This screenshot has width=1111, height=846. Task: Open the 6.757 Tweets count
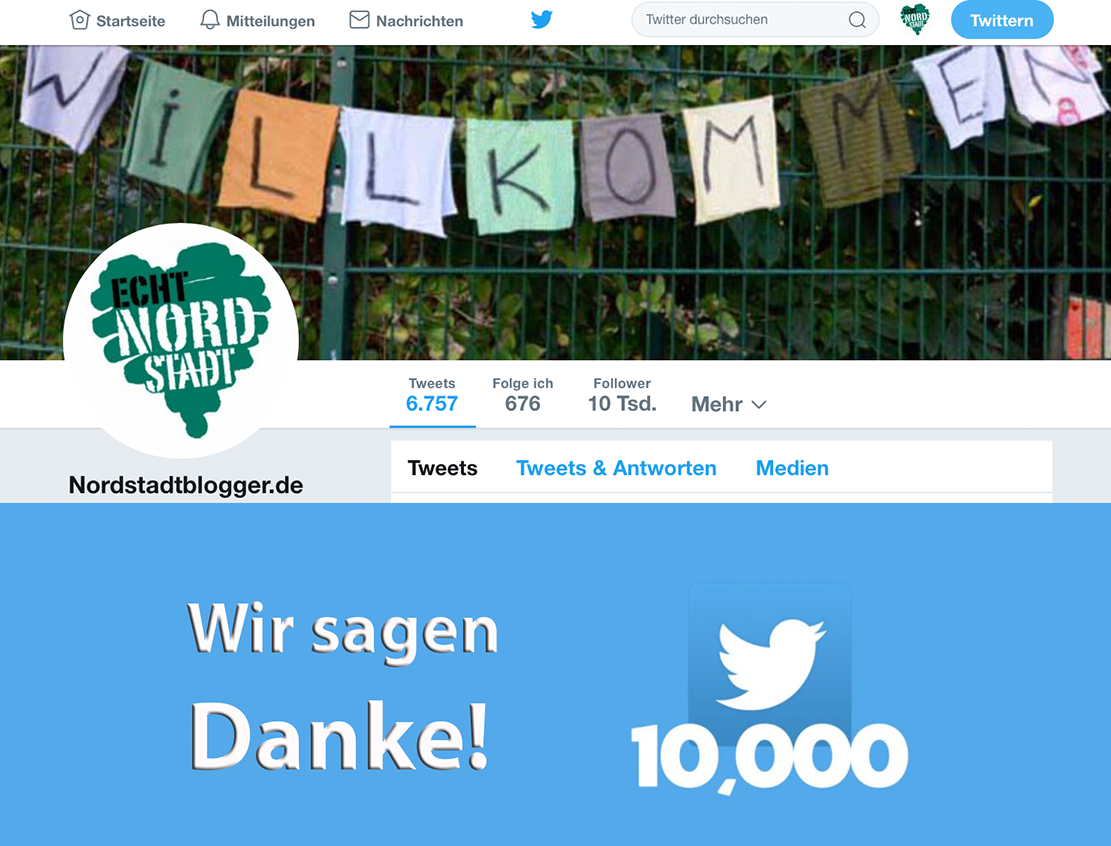(x=432, y=395)
